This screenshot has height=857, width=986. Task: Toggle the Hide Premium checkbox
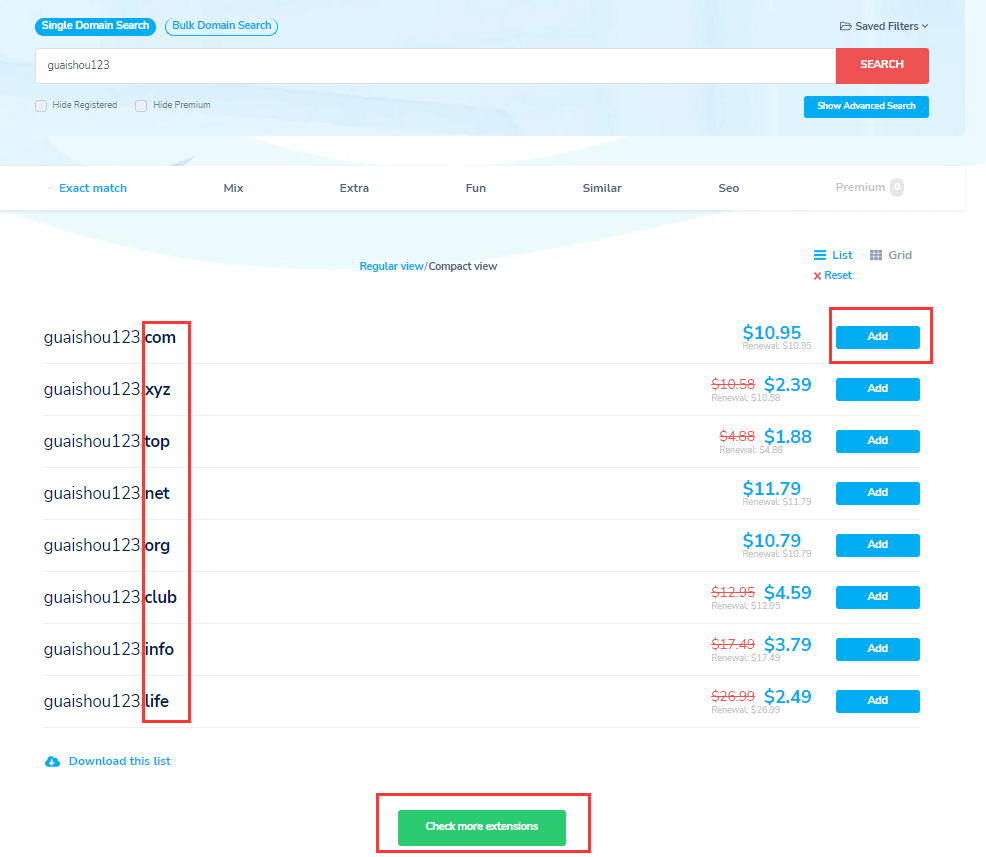141,106
